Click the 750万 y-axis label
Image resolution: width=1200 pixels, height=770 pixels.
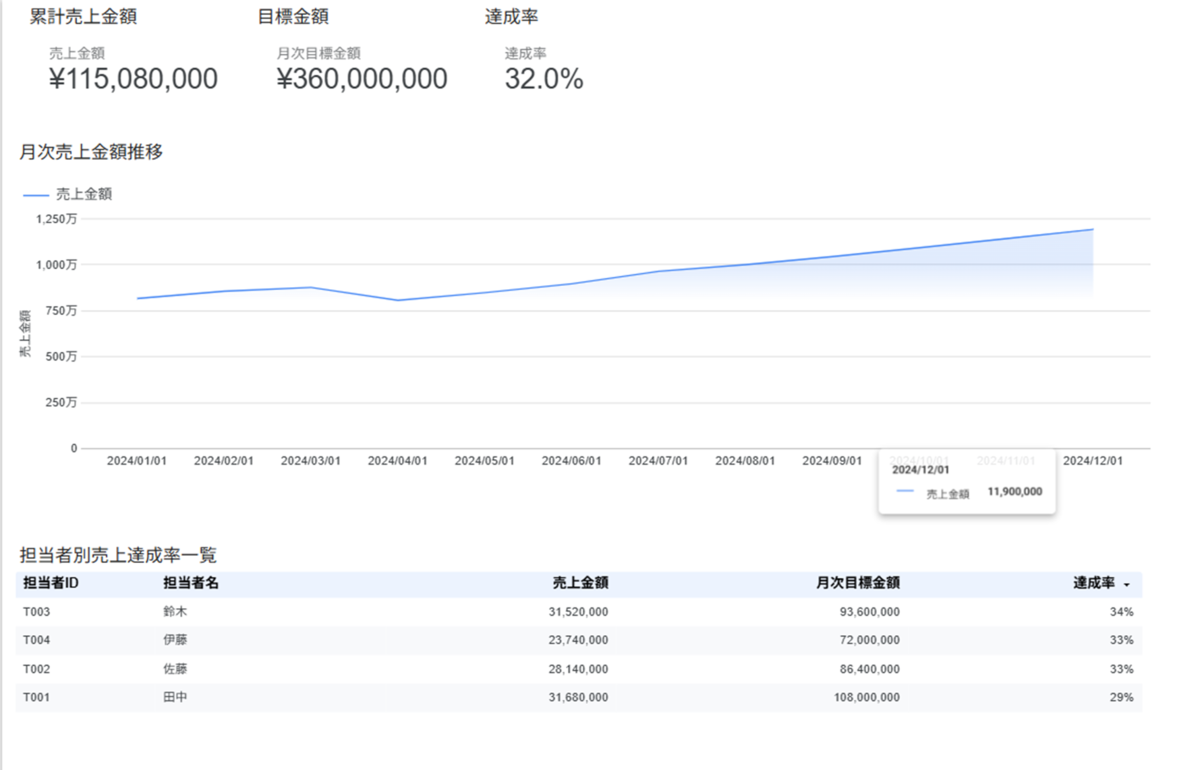point(61,311)
